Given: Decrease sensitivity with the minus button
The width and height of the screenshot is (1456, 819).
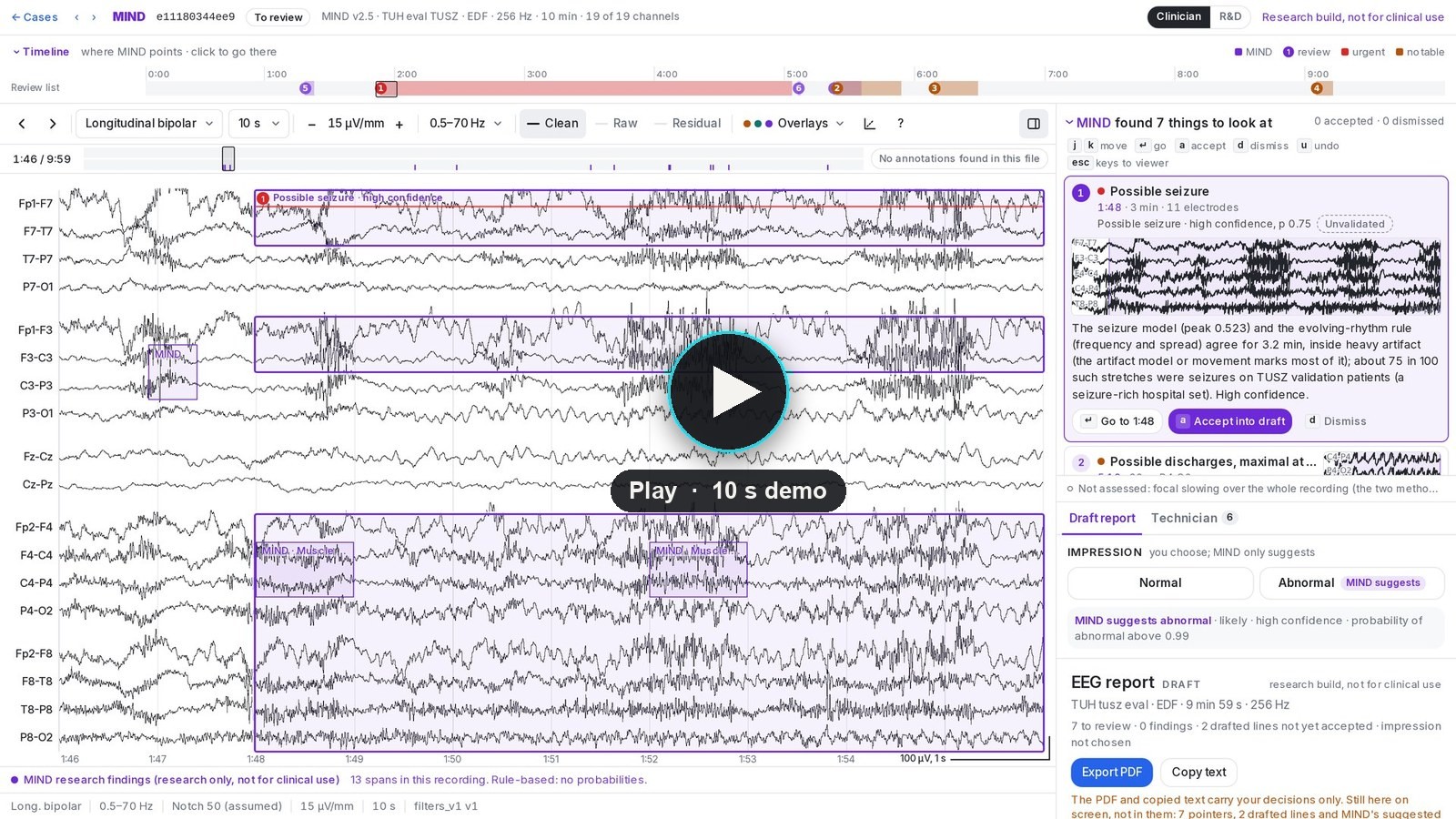Looking at the screenshot, I should (x=311, y=124).
